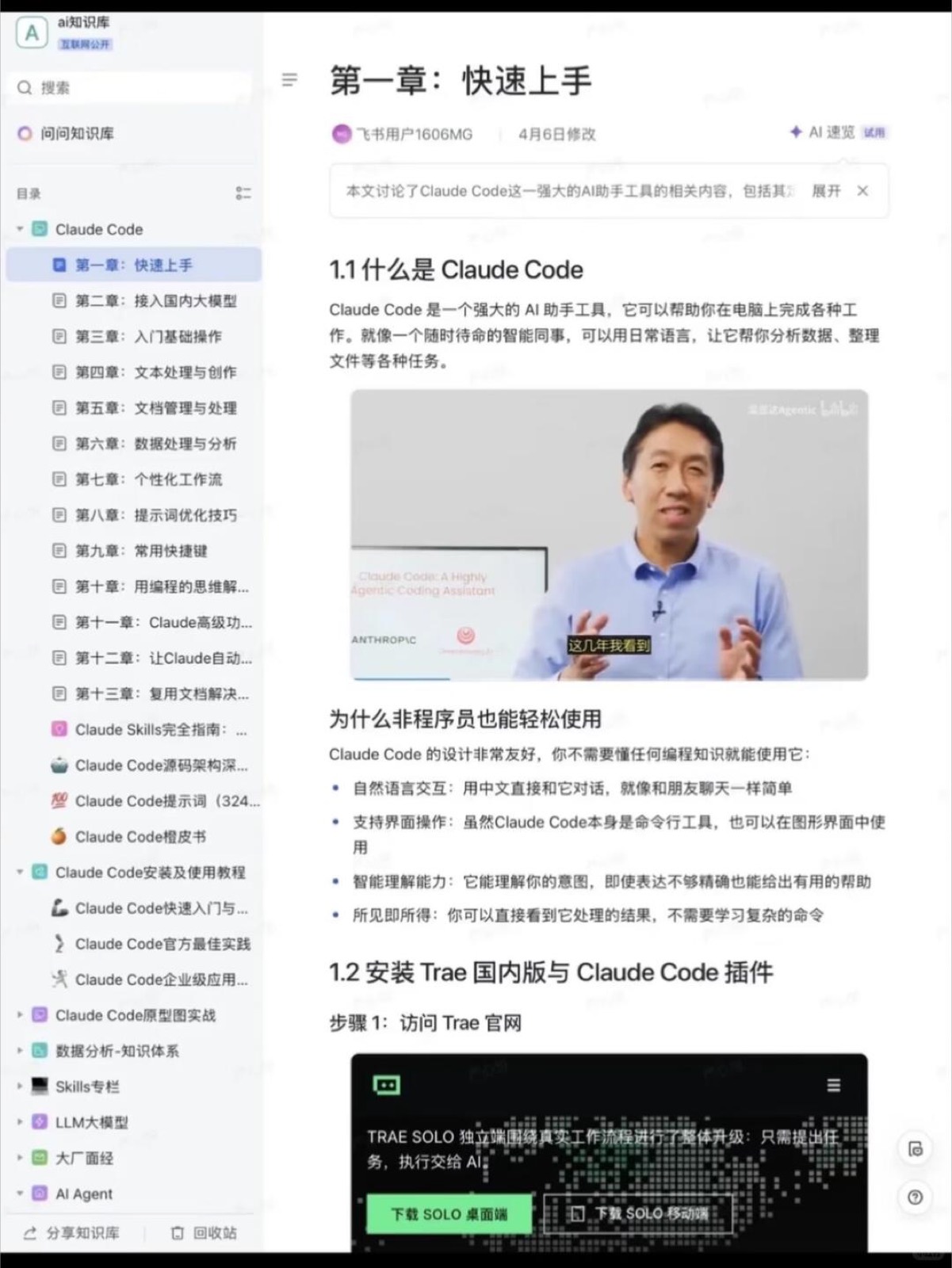The image size is (952, 1268).
Task: Click 100 icon of Claude Code提示词（324...
Action: click(59, 800)
